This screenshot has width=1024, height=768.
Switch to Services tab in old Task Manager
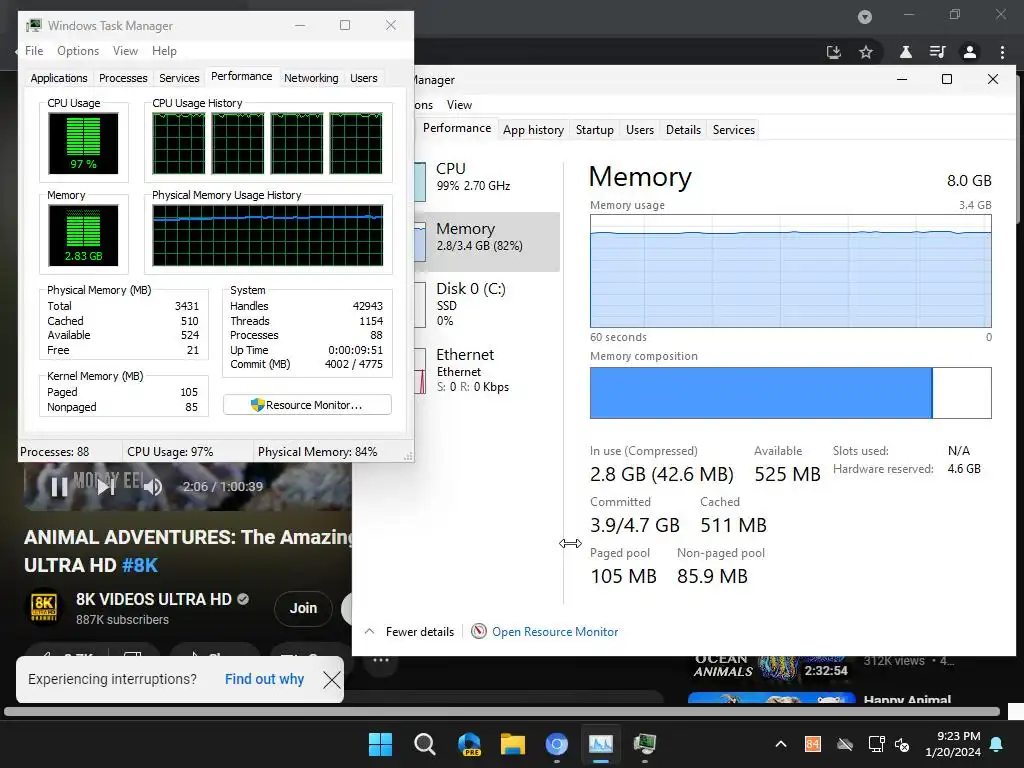tap(179, 78)
